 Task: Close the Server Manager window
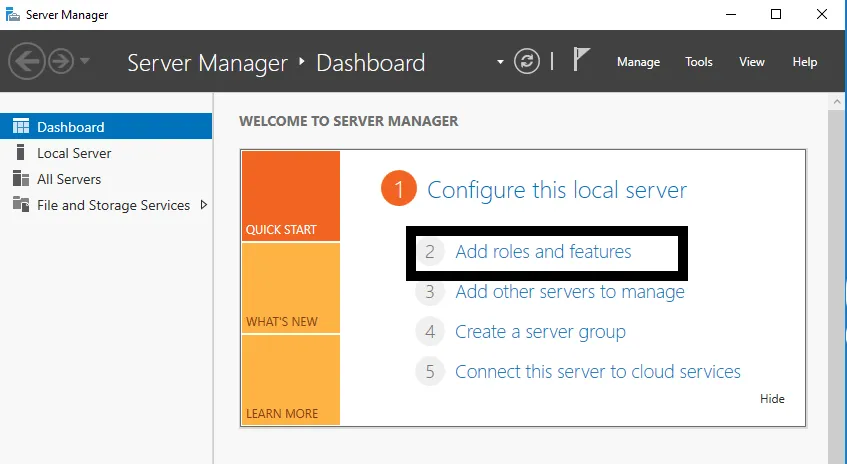tap(822, 15)
